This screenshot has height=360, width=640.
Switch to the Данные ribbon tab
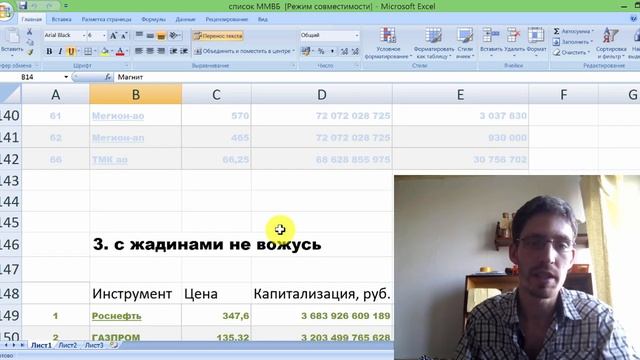pos(185,19)
